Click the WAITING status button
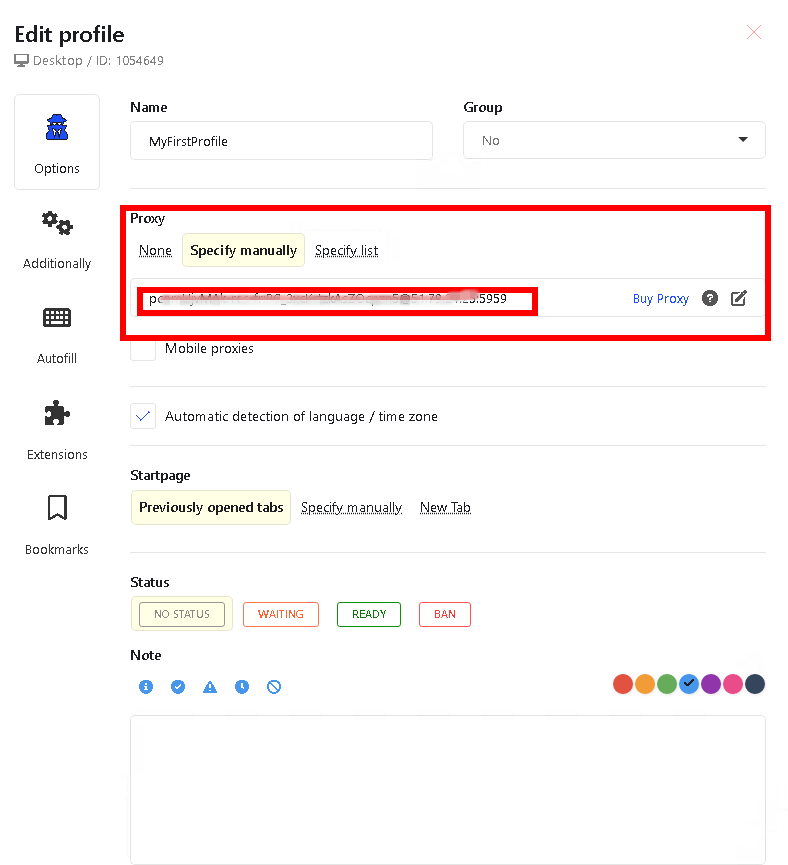This screenshot has height=865, width=788. 281,614
